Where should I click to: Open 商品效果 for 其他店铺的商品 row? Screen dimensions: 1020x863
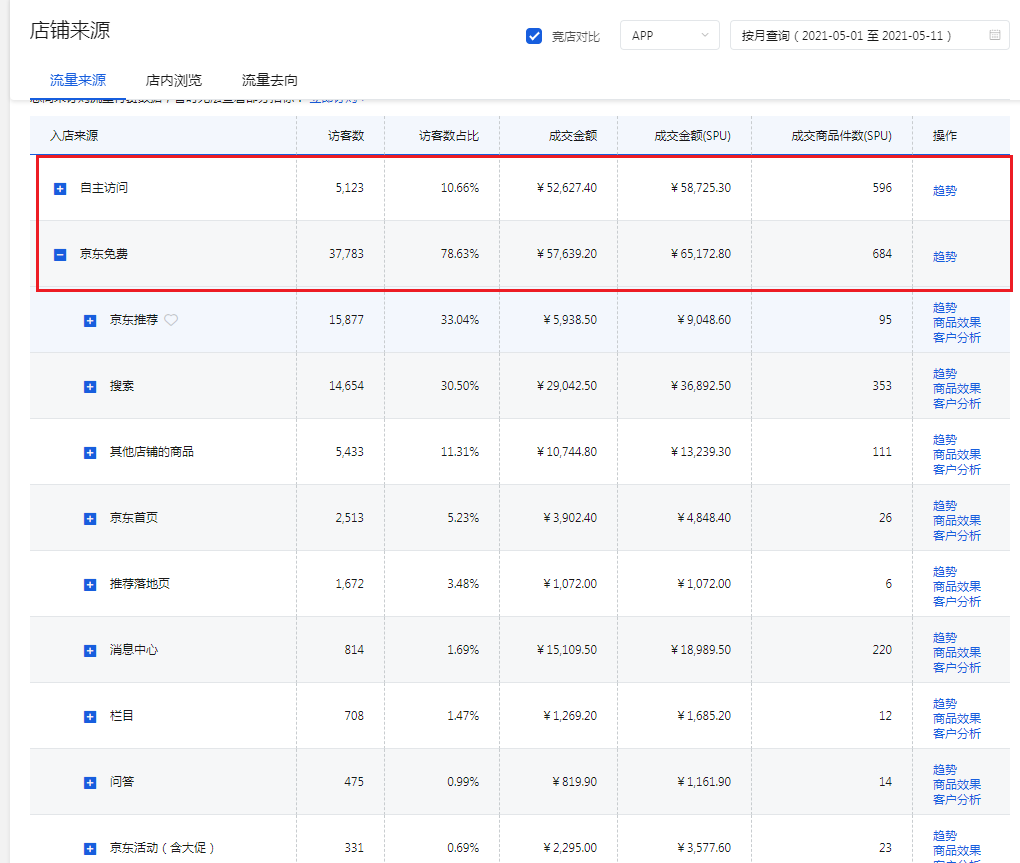(957, 455)
